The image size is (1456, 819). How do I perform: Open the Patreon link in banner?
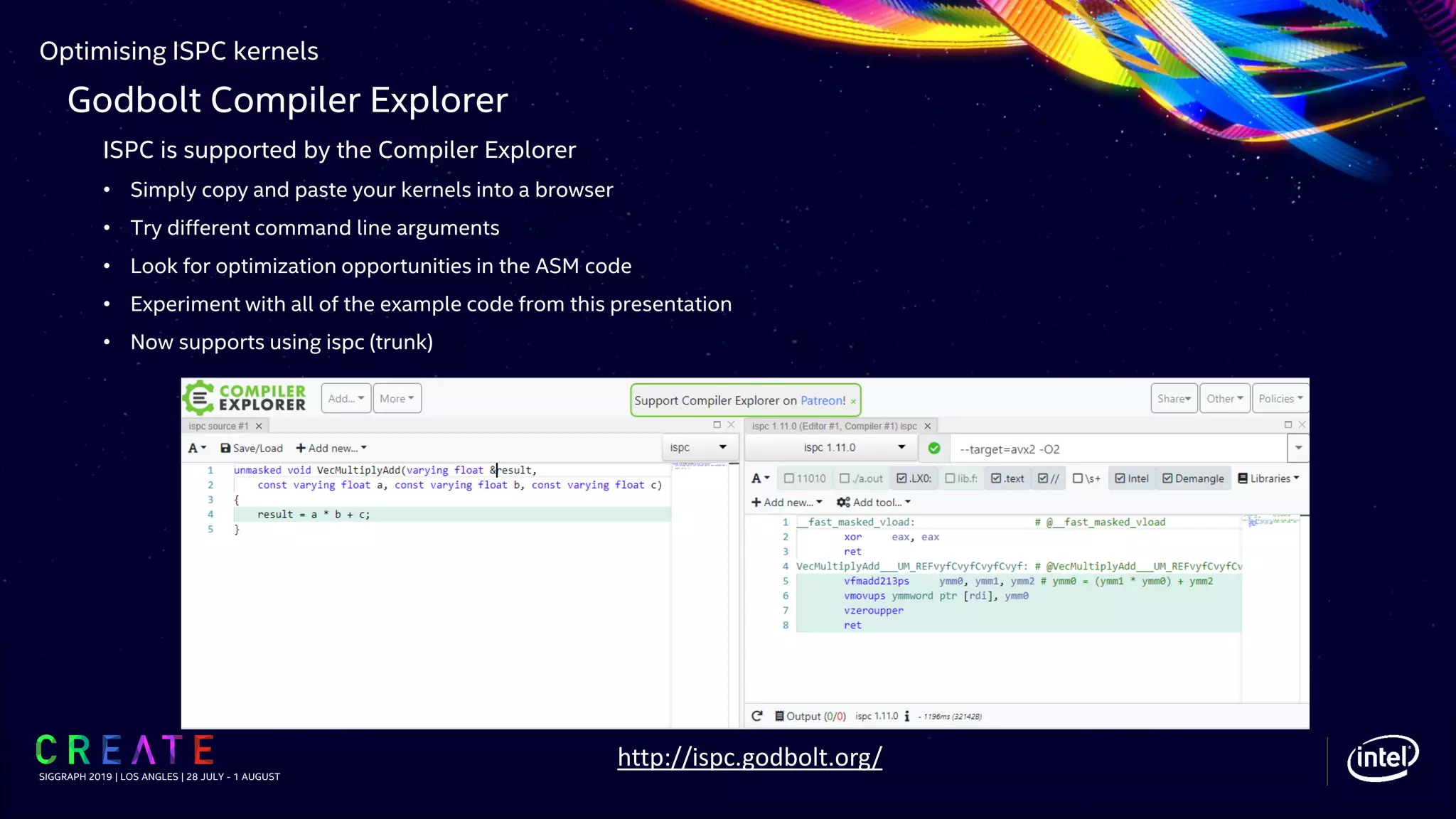coord(823,400)
